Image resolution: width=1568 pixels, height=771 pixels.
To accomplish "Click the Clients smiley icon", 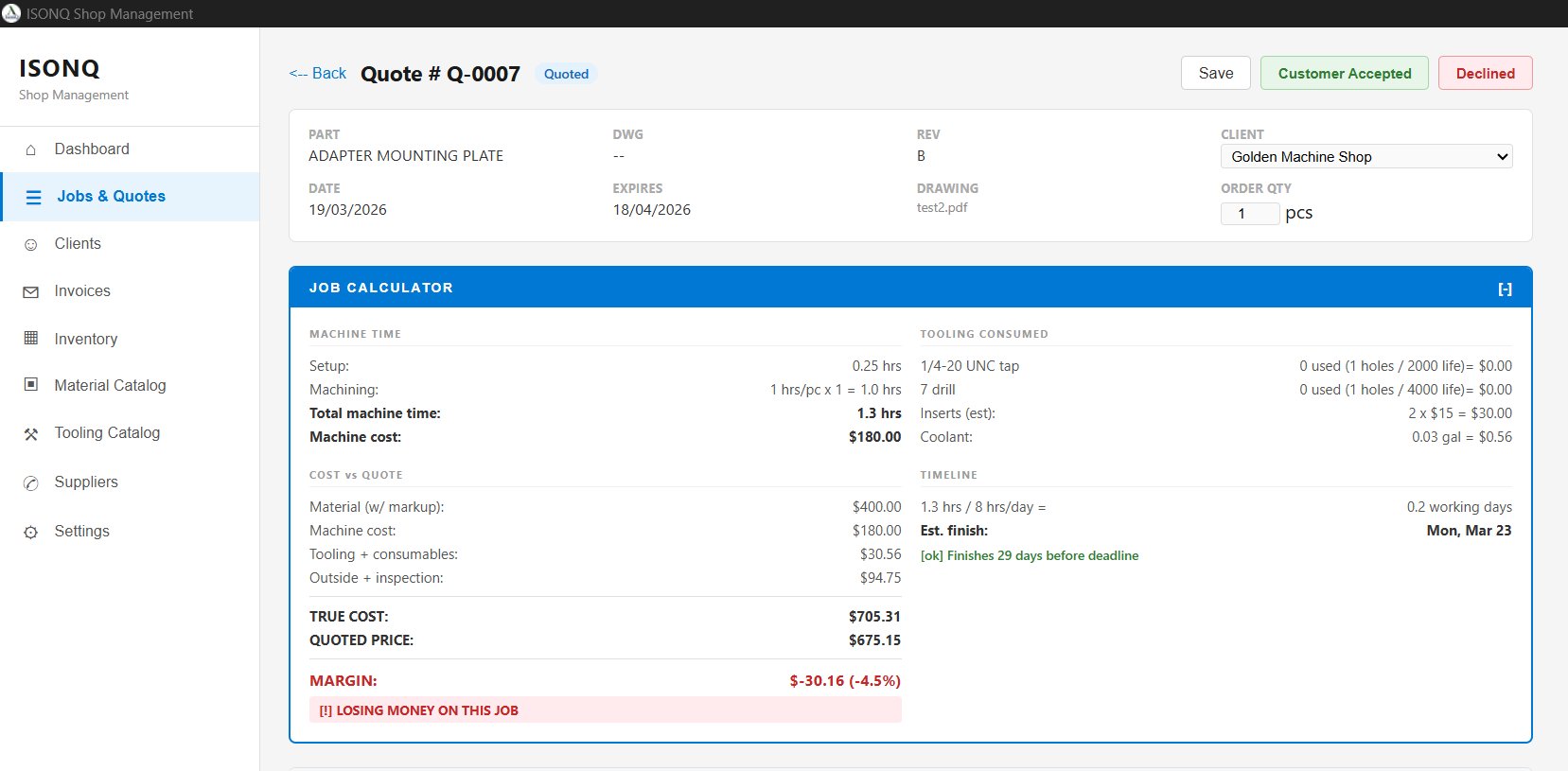I will click(x=31, y=244).
